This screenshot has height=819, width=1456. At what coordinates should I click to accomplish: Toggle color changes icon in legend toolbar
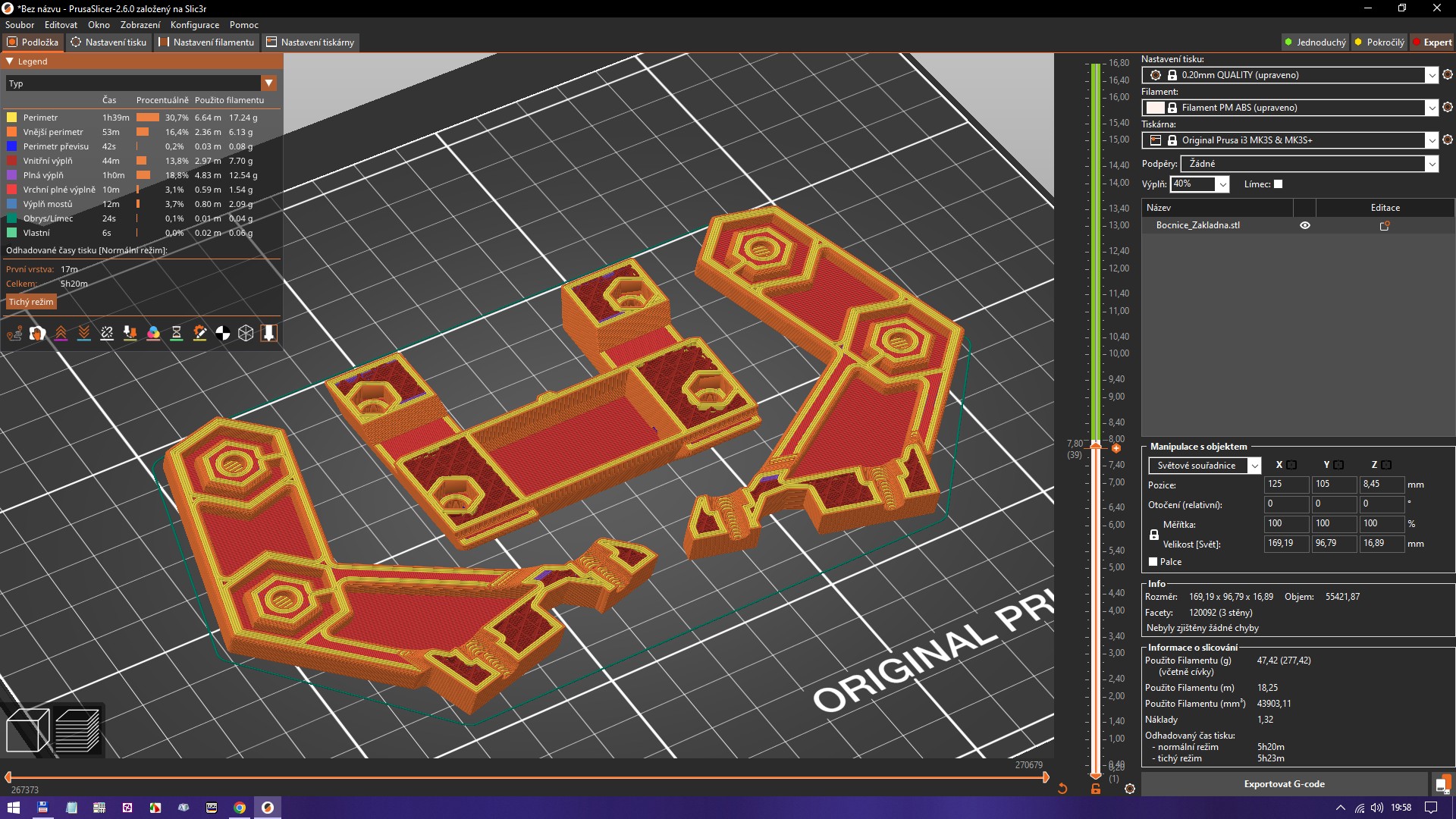tap(153, 333)
